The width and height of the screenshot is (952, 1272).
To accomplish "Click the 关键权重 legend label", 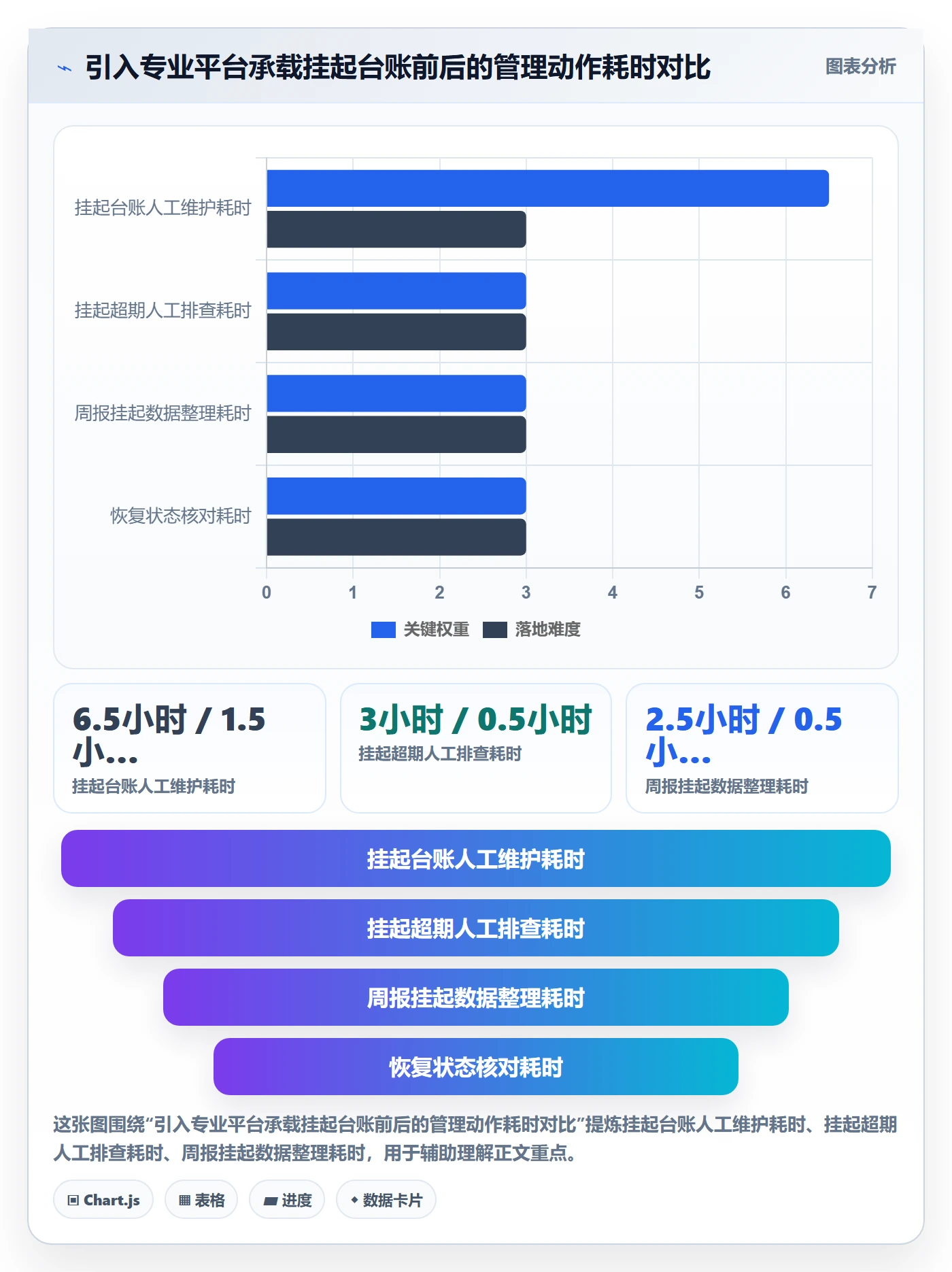I will pos(437,630).
